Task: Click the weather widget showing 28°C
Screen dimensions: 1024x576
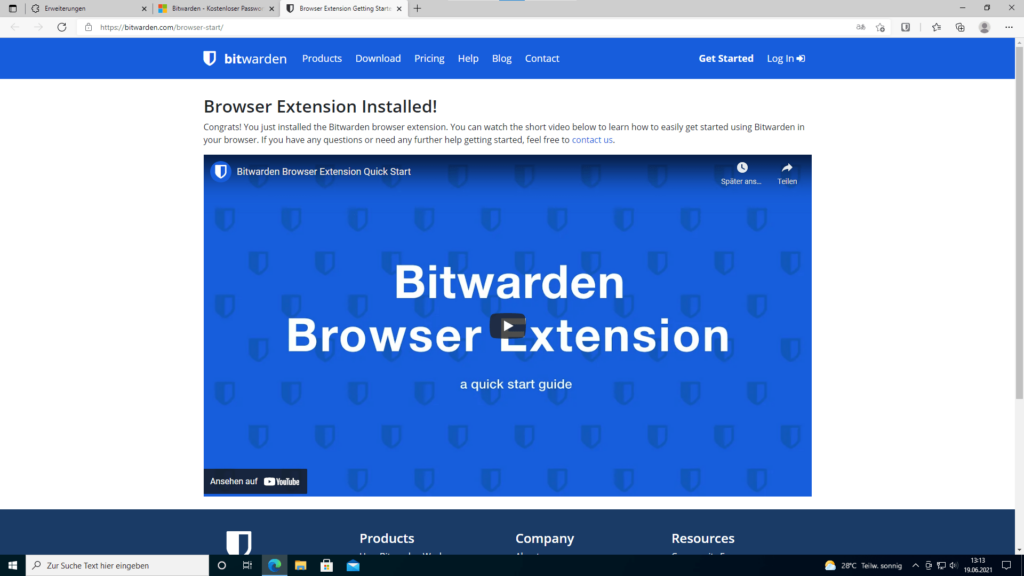Action: tap(863, 566)
